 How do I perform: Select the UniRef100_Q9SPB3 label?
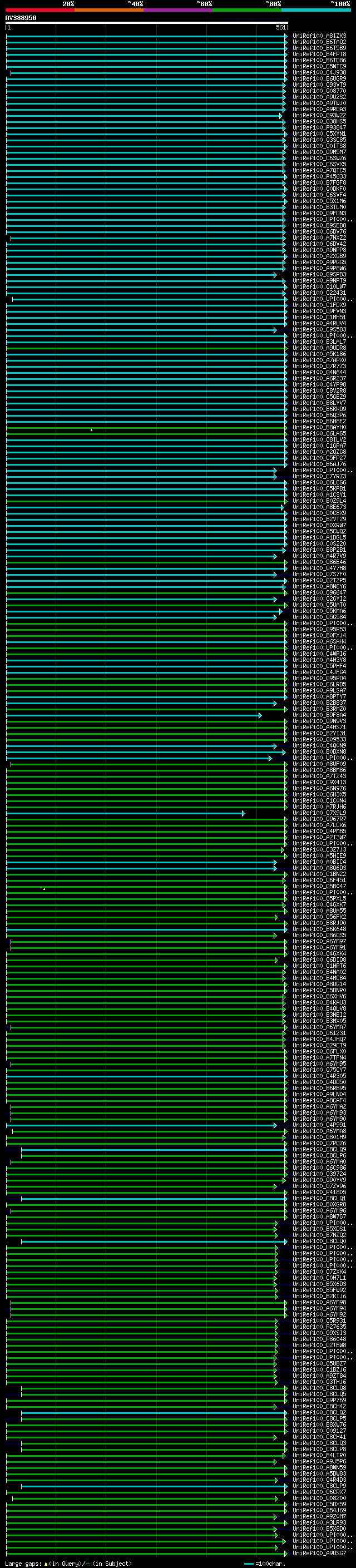(319, 275)
